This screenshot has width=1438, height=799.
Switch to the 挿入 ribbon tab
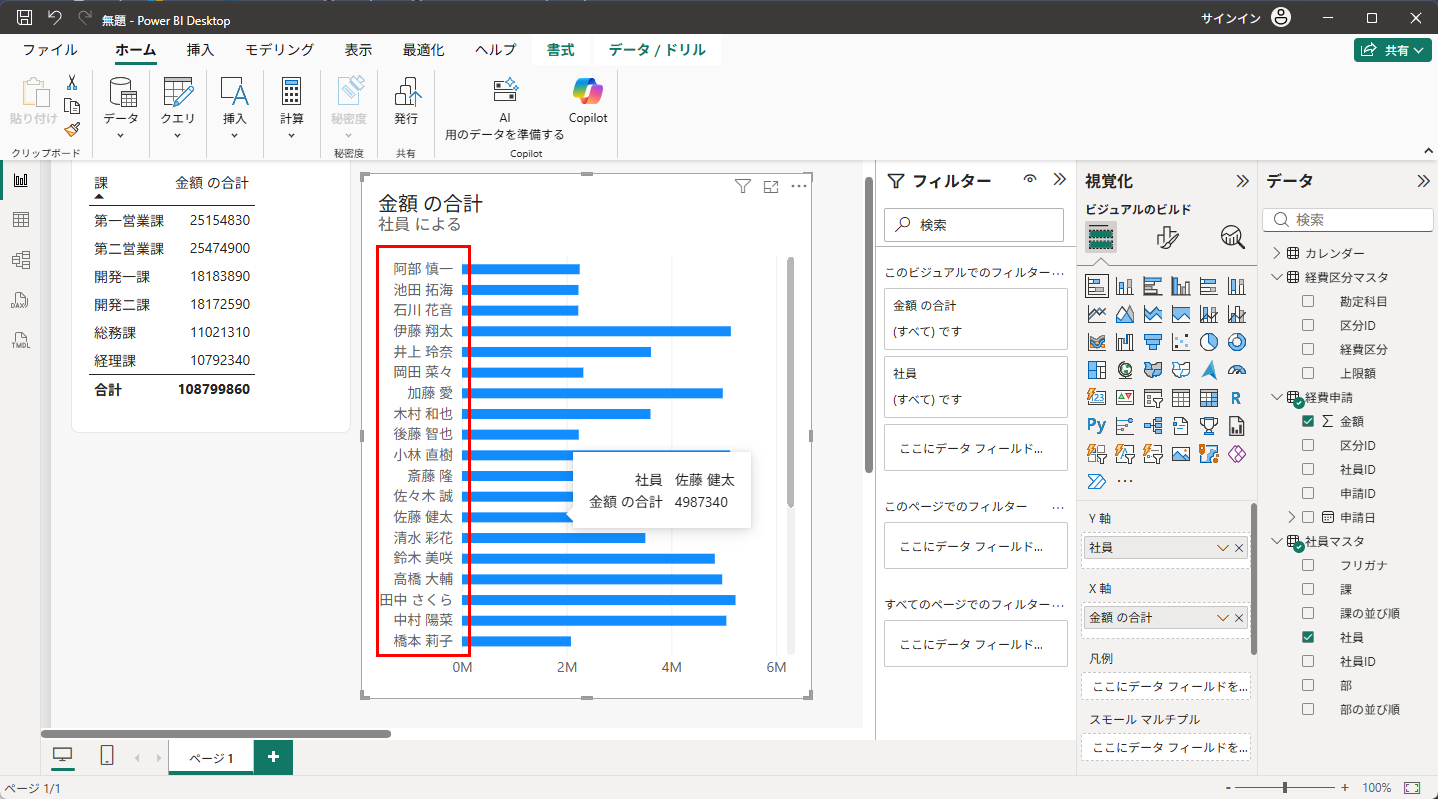200,50
